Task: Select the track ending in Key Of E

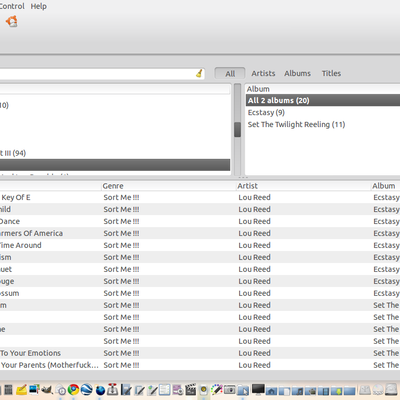Action: tap(15, 198)
